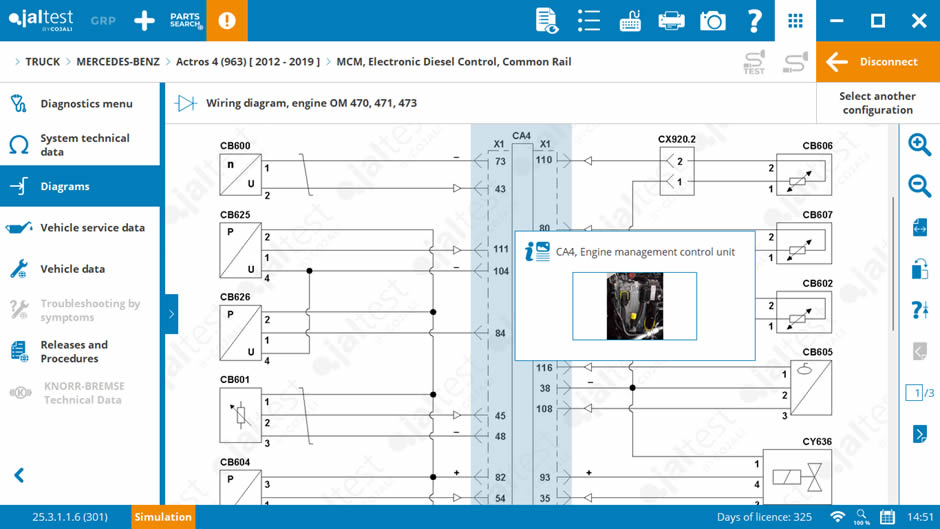Click CY636 valve symbol
The width and height of the screenshot is (940, 529).
(797, 477)
